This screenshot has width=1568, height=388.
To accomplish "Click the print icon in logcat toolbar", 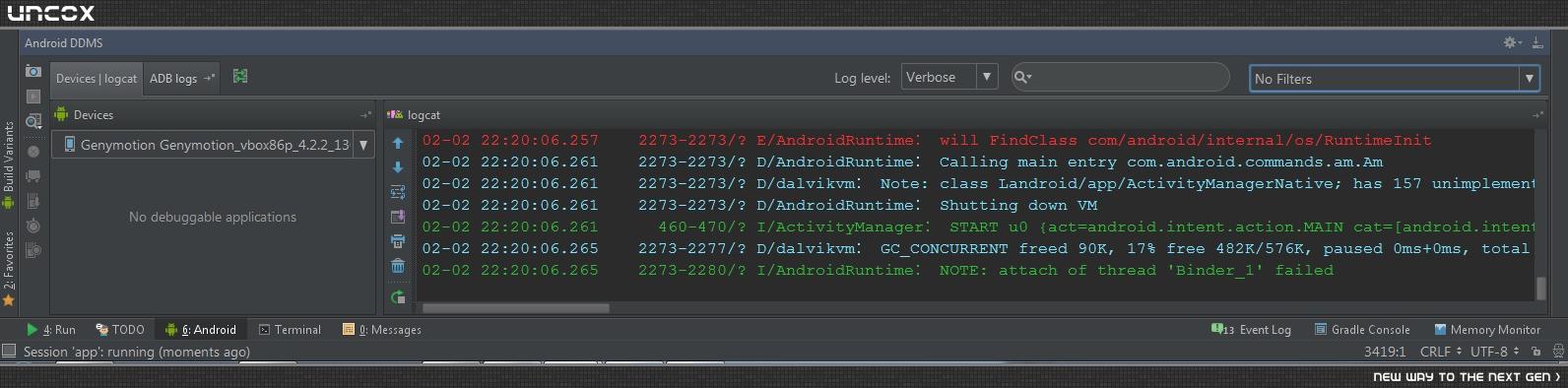I will point(398,241).
